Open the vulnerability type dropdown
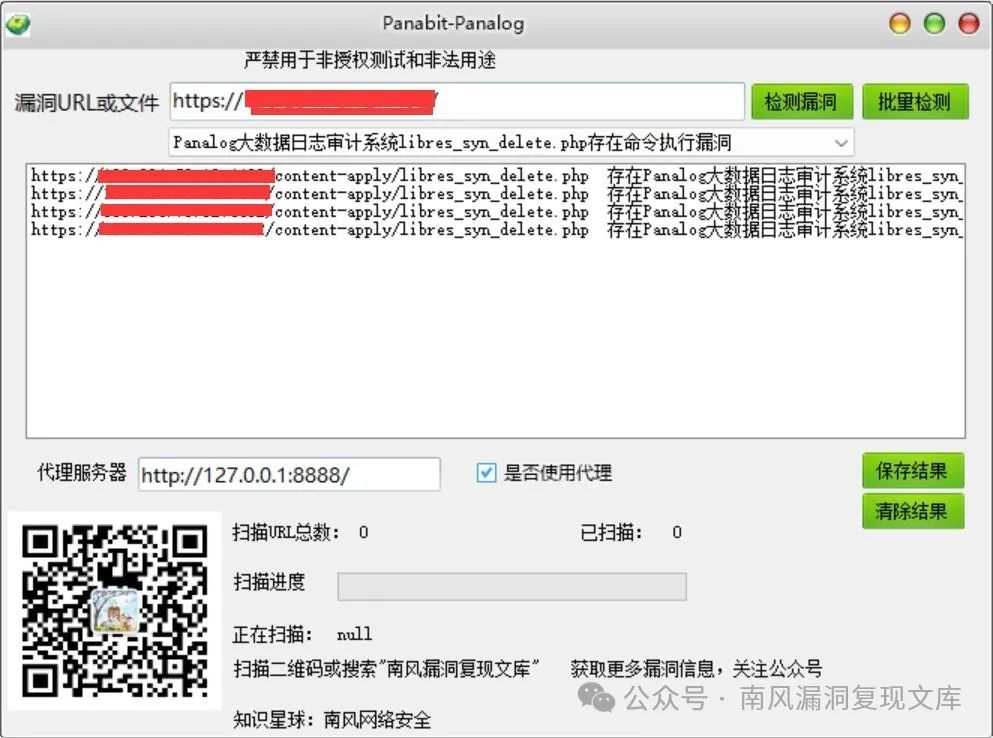Screen dimensions: 993x738 coord(510,143)
